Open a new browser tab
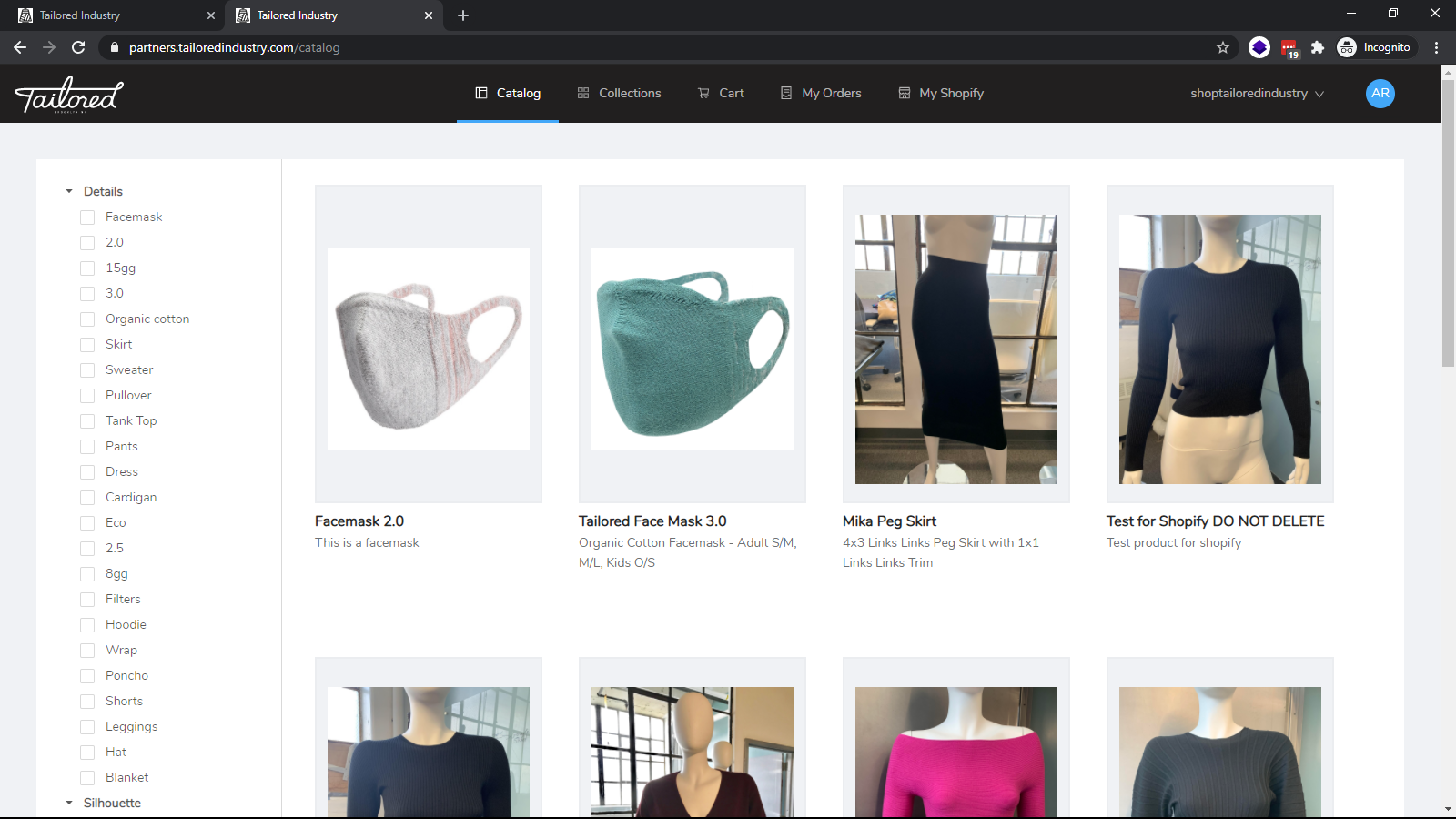 [463, 15]
